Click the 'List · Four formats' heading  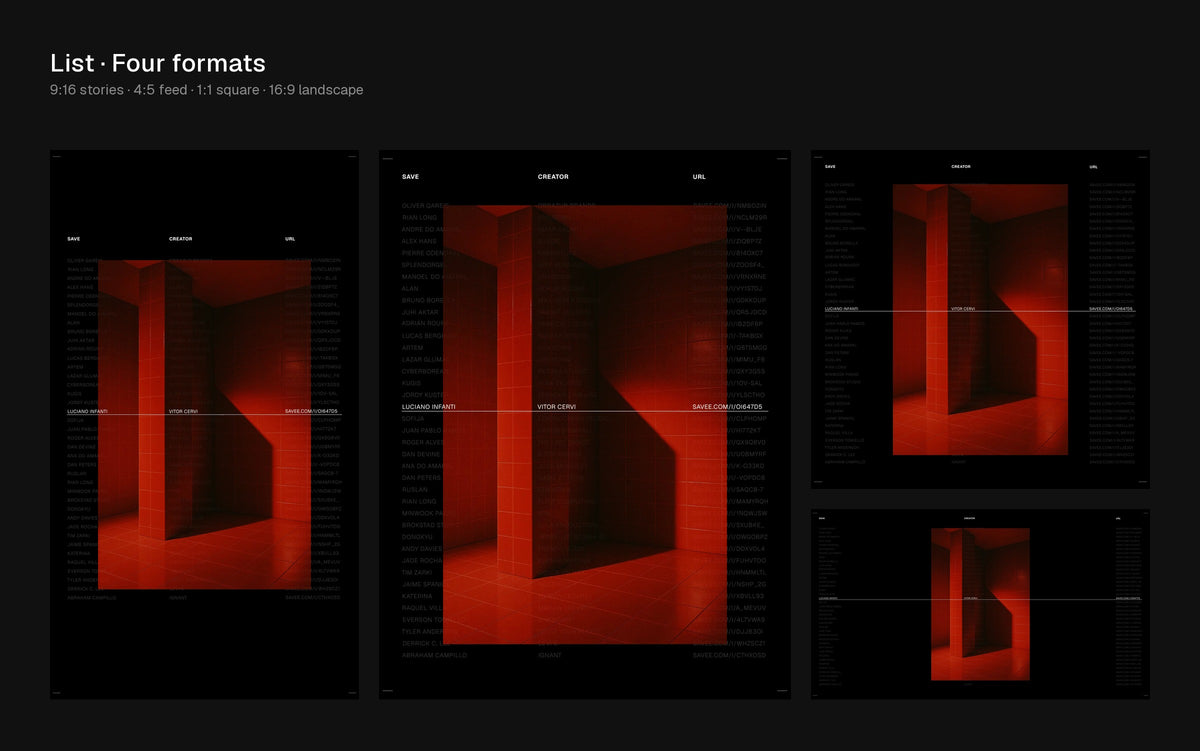tap(158, 63)
